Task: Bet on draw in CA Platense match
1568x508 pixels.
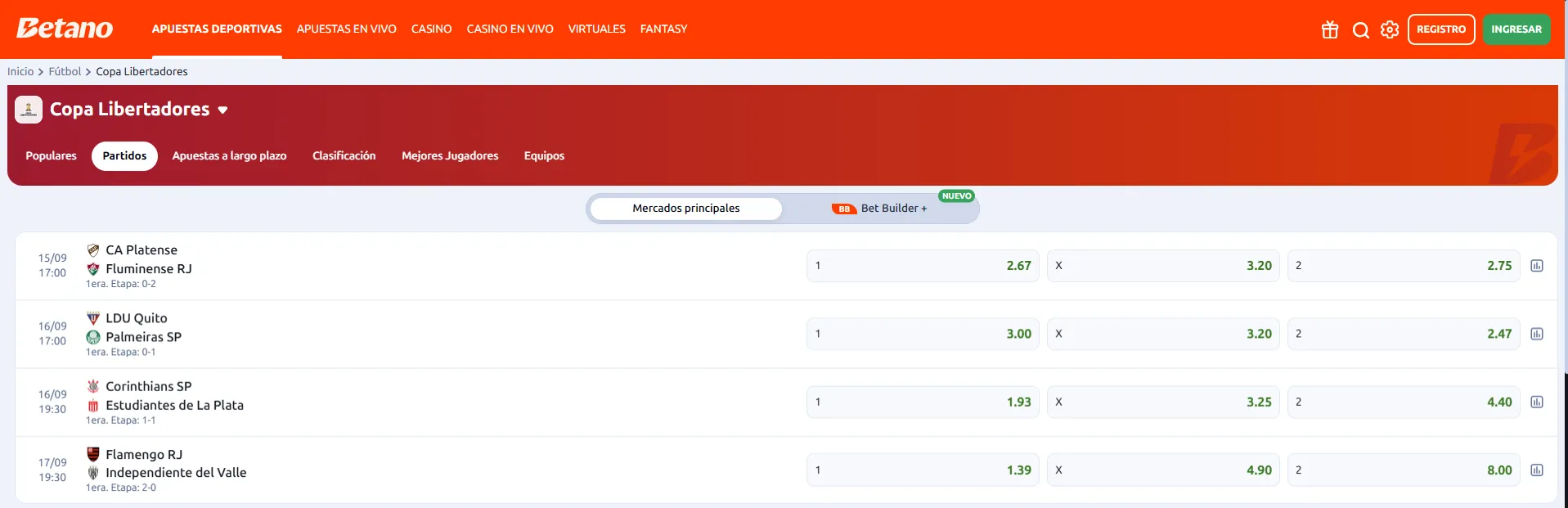Action: (1163, 266)
